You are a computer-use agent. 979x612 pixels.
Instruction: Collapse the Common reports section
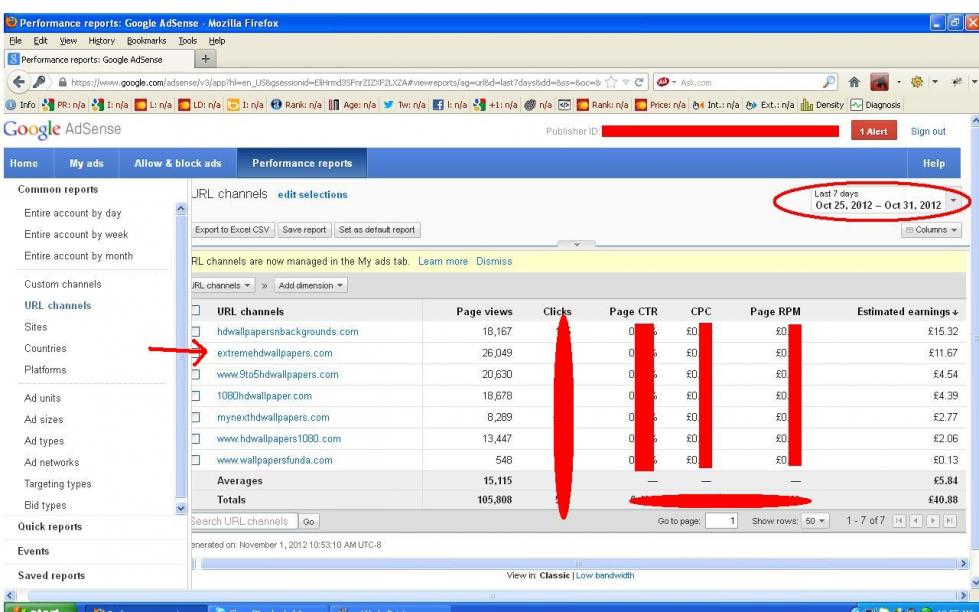pos(58,189)
